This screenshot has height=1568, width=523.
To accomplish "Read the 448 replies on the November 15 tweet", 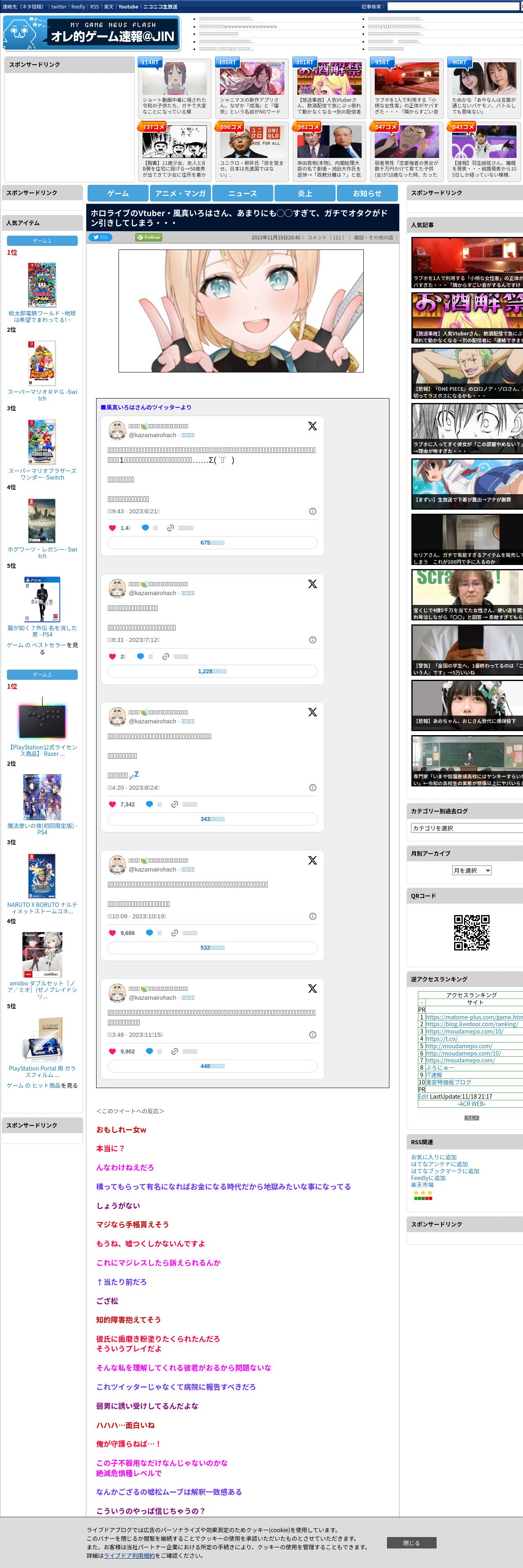I will 213,1066.
